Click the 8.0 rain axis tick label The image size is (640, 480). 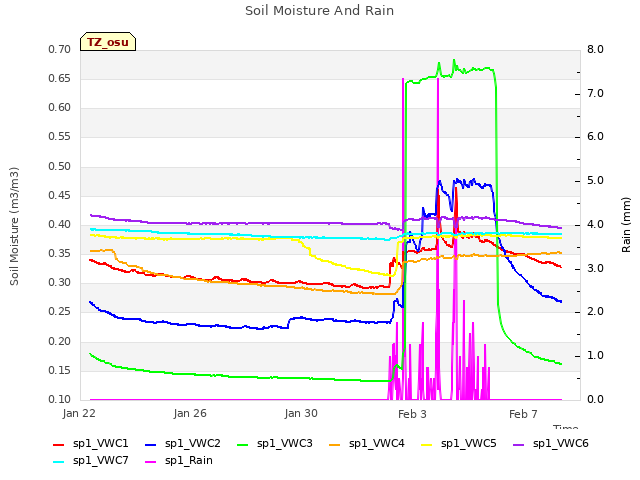click(595, 49)
